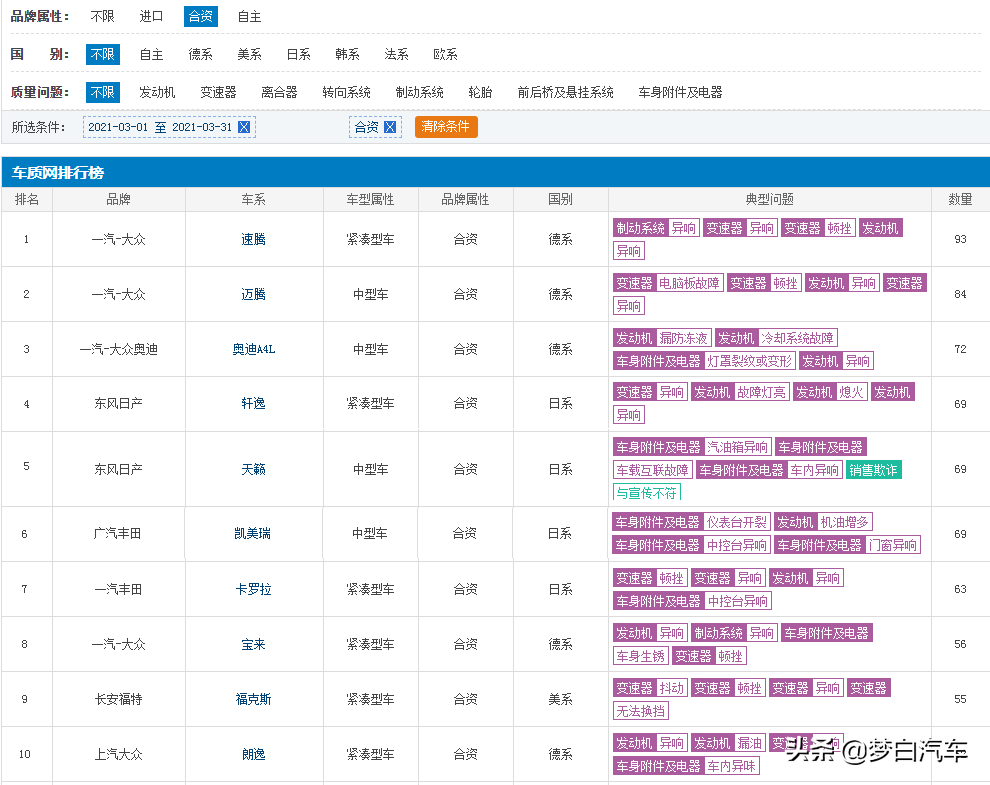
Task: Click the 变速器 抖动 problem tag
Action: (x=650, y=688)
